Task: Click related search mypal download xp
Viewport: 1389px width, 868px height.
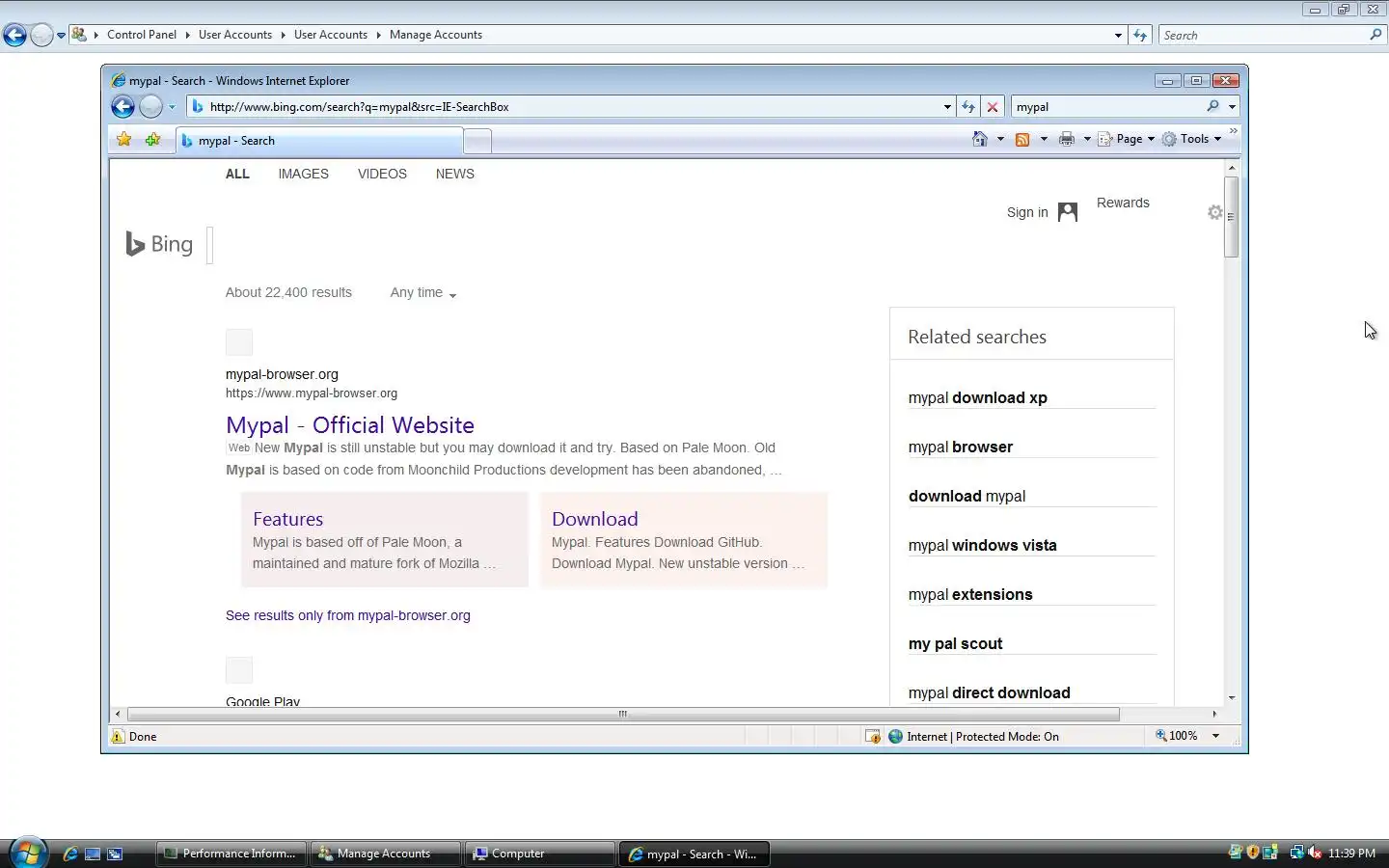Action: pyautogui.click(x=977, y=397)
